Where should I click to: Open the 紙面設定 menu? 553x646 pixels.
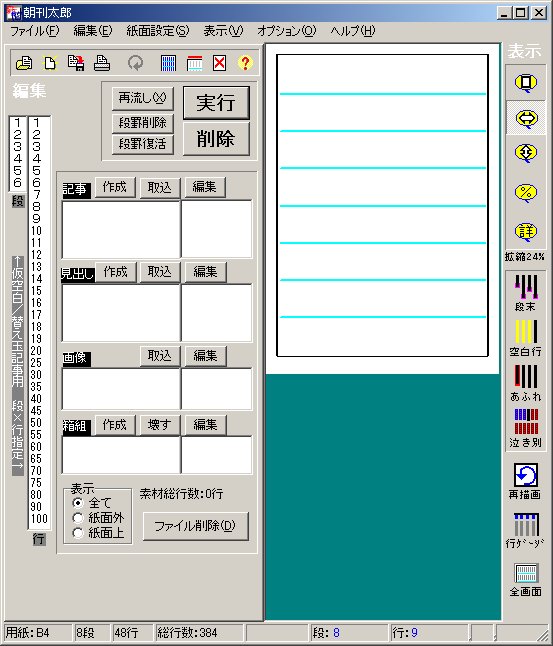tap(157, 31)
